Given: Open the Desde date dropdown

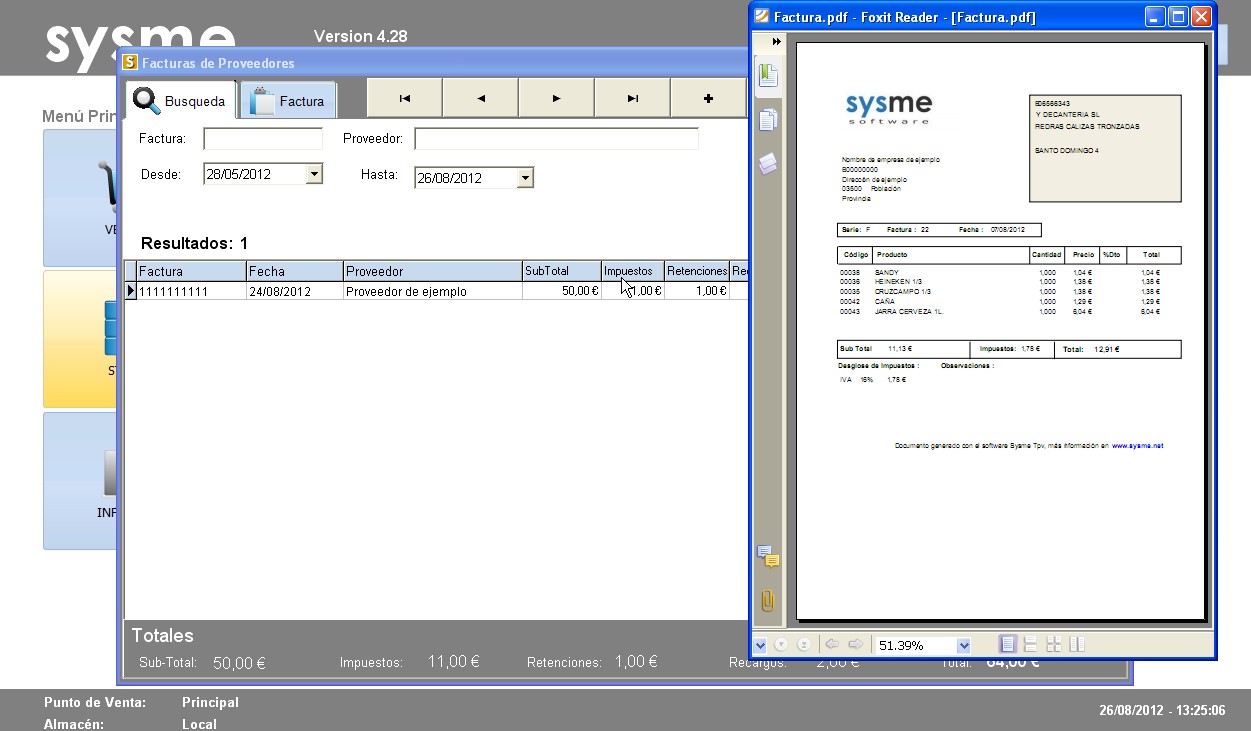Looking at the screenshot, I should coord(314,174).
